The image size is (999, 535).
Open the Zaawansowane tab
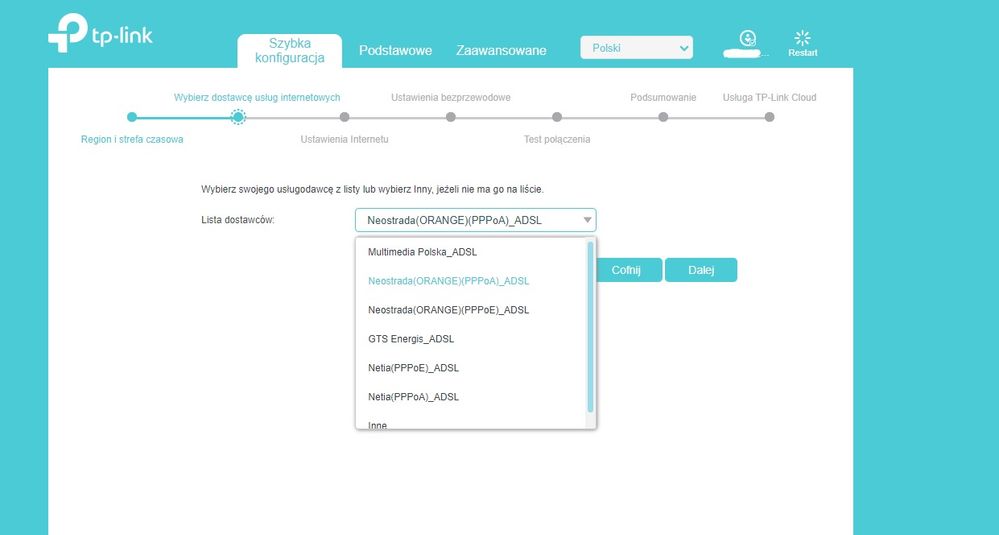(x=501, y=50)
